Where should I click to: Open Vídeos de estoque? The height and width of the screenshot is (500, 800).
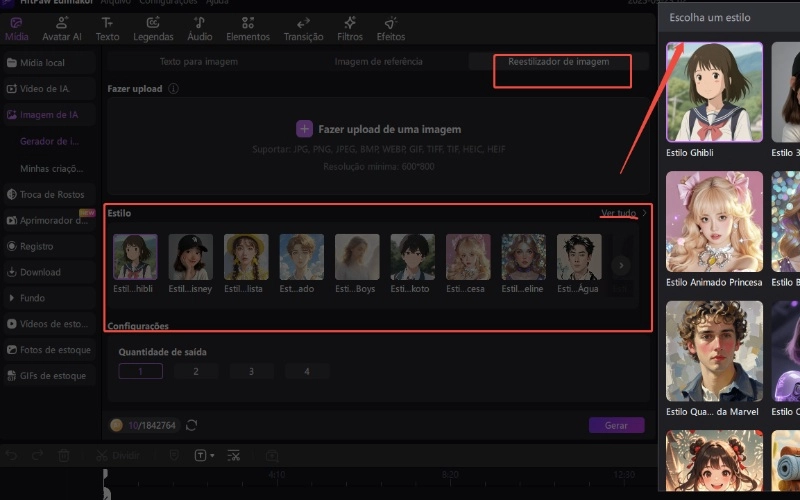pyautogui.click(x=48, y=324)
